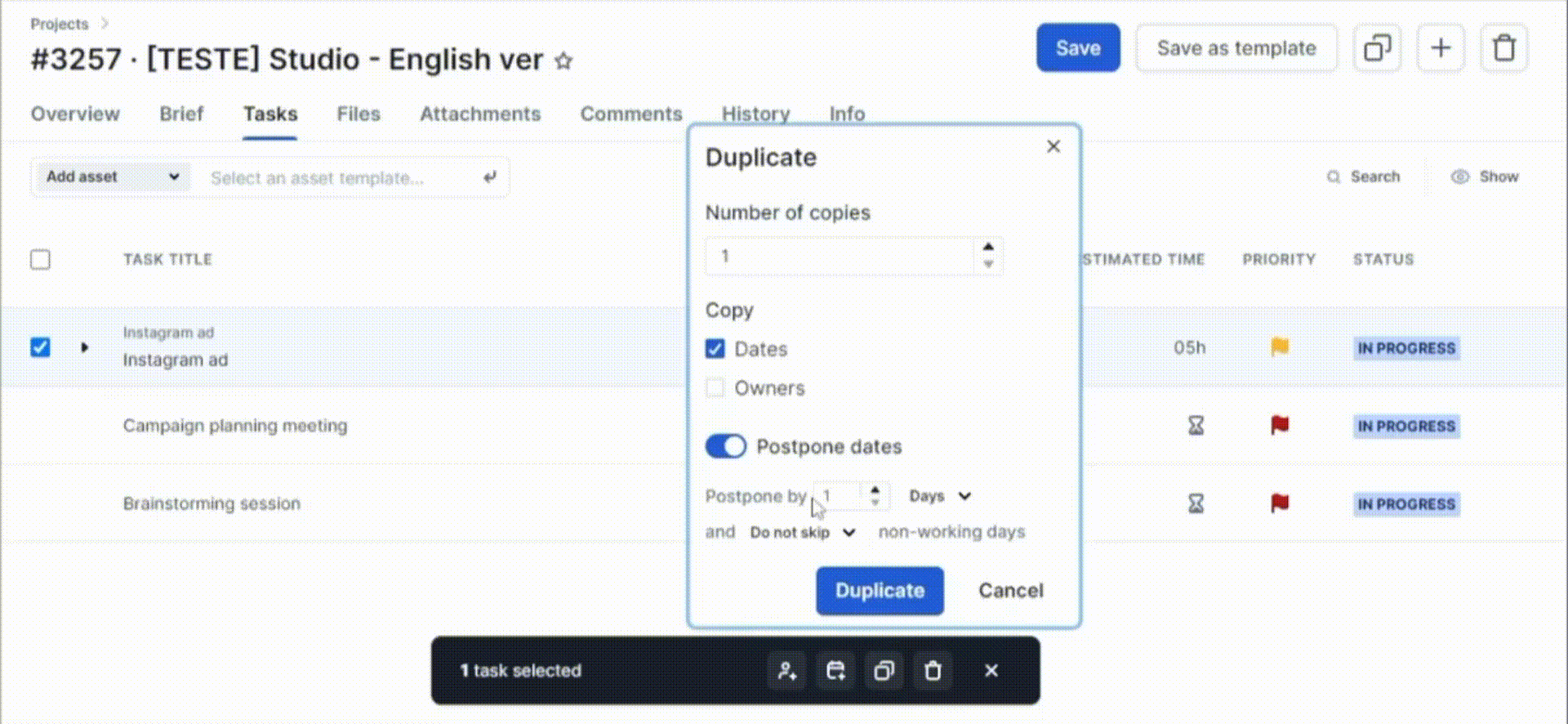Close the Duplicate dialog with X
The width and height of the screenshot is (1568, 724).
(1053, 146)
